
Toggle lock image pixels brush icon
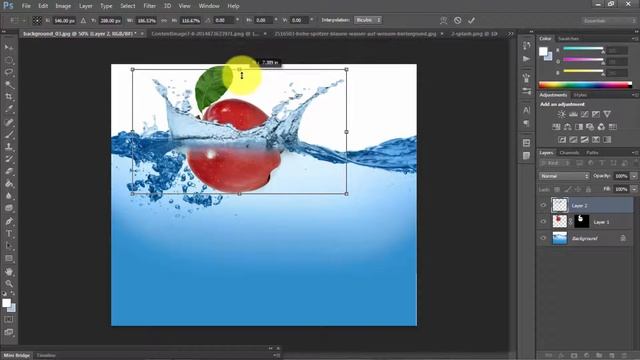tap(567, 189)
